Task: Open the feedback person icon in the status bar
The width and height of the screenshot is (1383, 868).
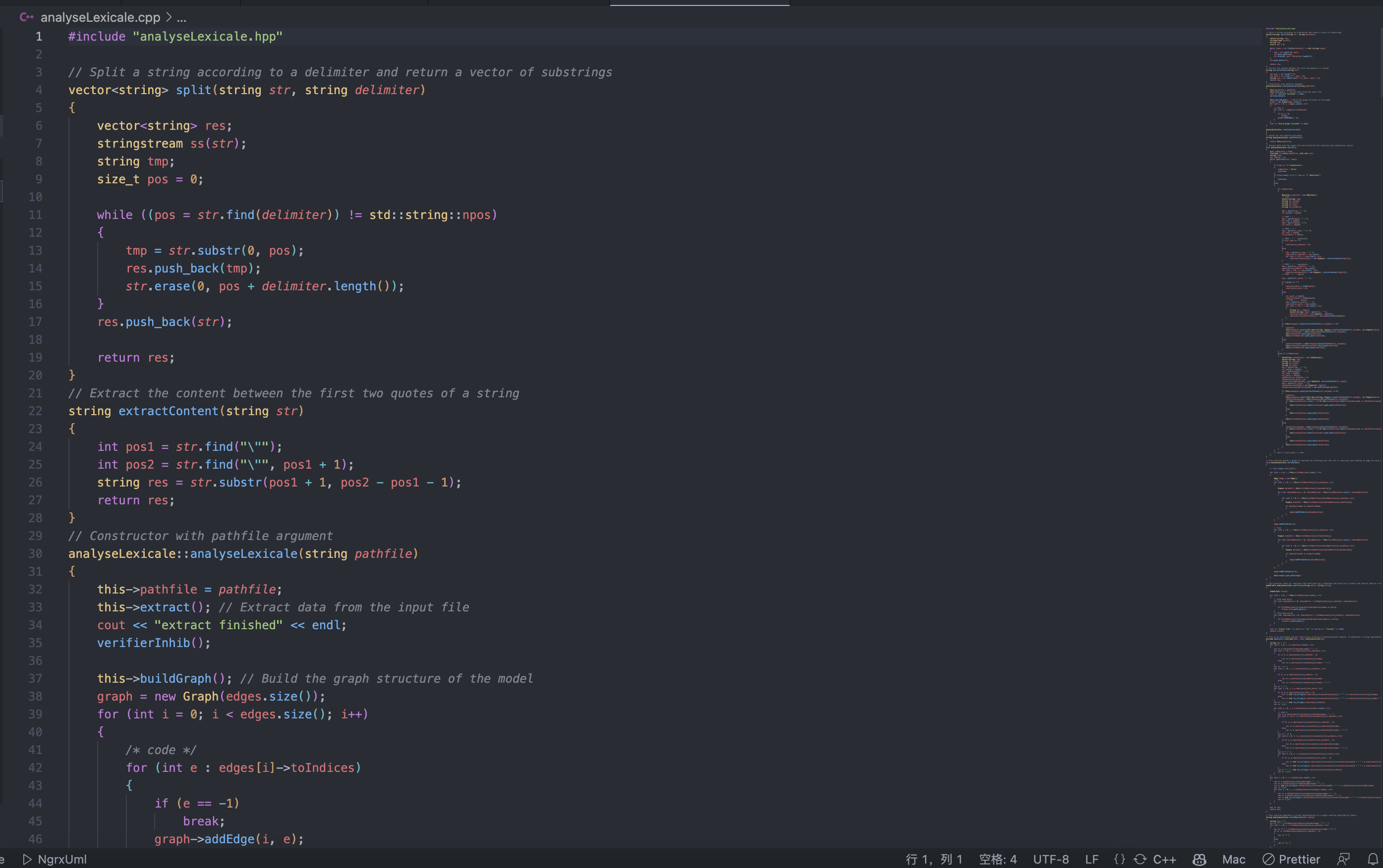Action: (x=1343, y=859)
